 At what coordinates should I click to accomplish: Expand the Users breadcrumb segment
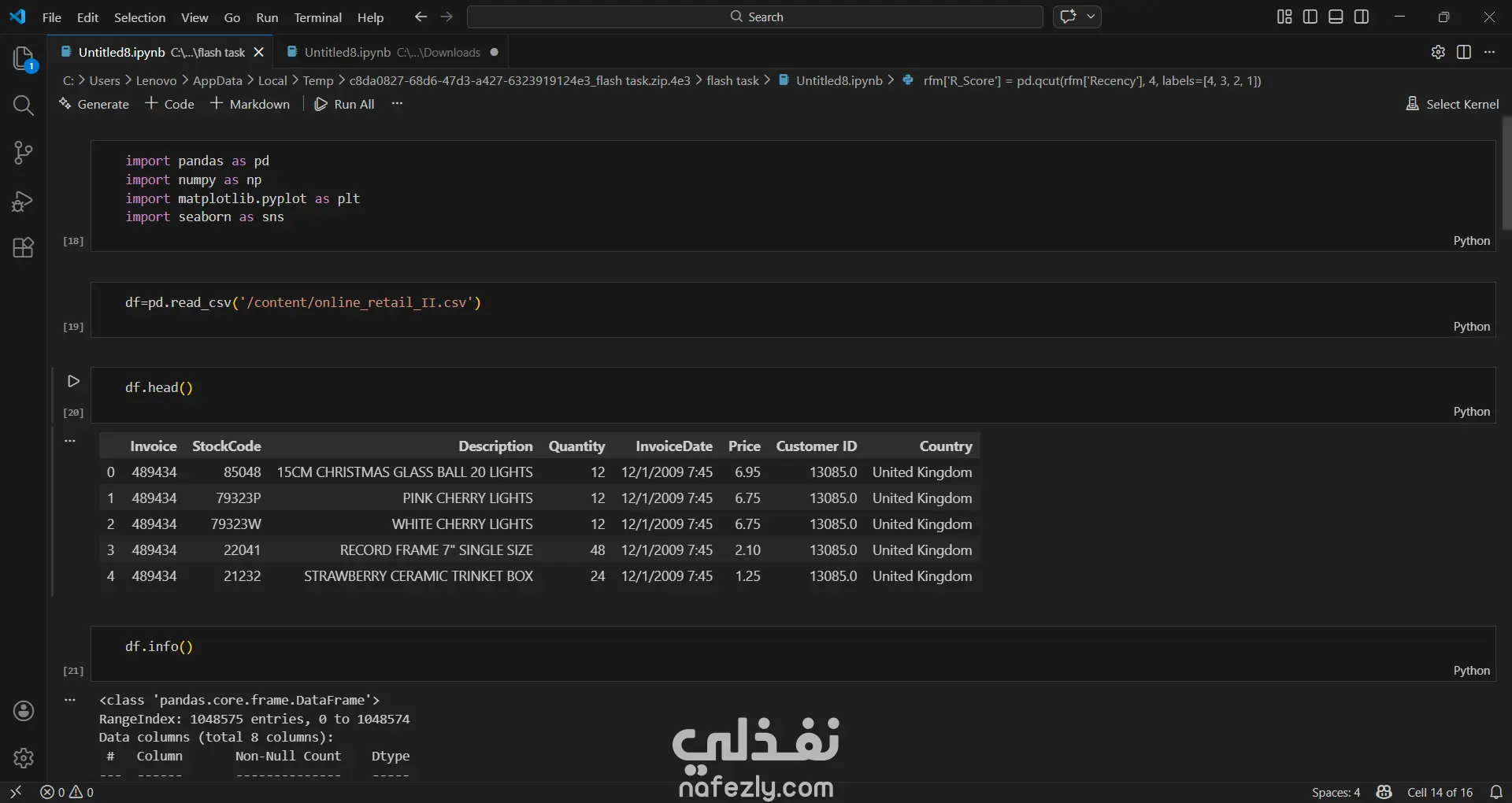point(105,80)
